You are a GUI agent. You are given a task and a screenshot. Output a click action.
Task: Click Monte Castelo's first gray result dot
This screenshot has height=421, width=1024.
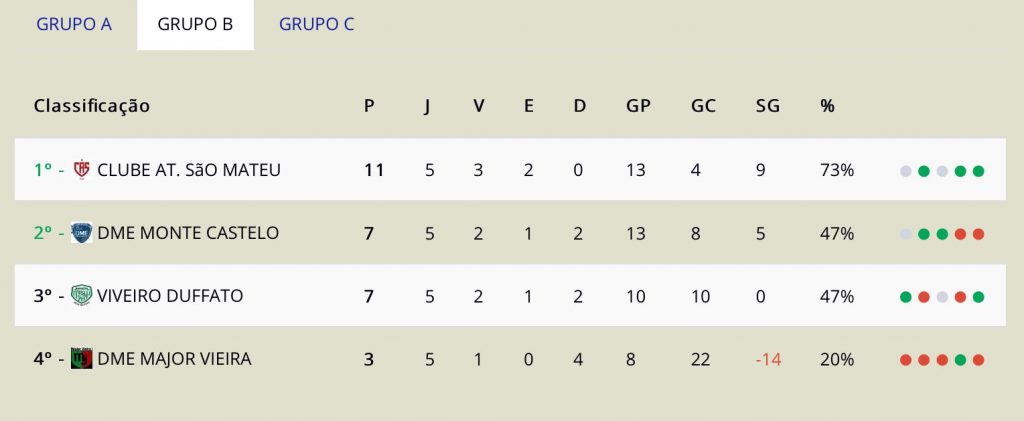pos(905,234)
